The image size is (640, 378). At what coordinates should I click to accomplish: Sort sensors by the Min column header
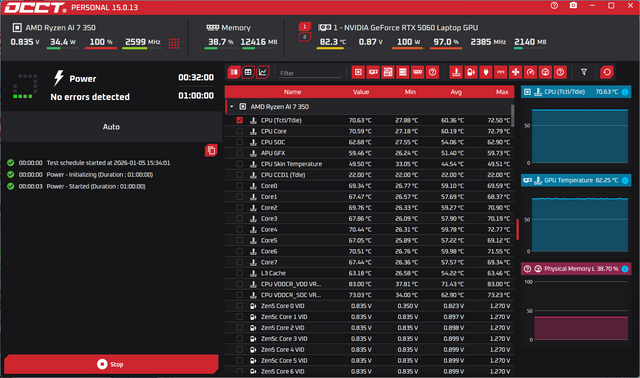(x=410, y=92)
